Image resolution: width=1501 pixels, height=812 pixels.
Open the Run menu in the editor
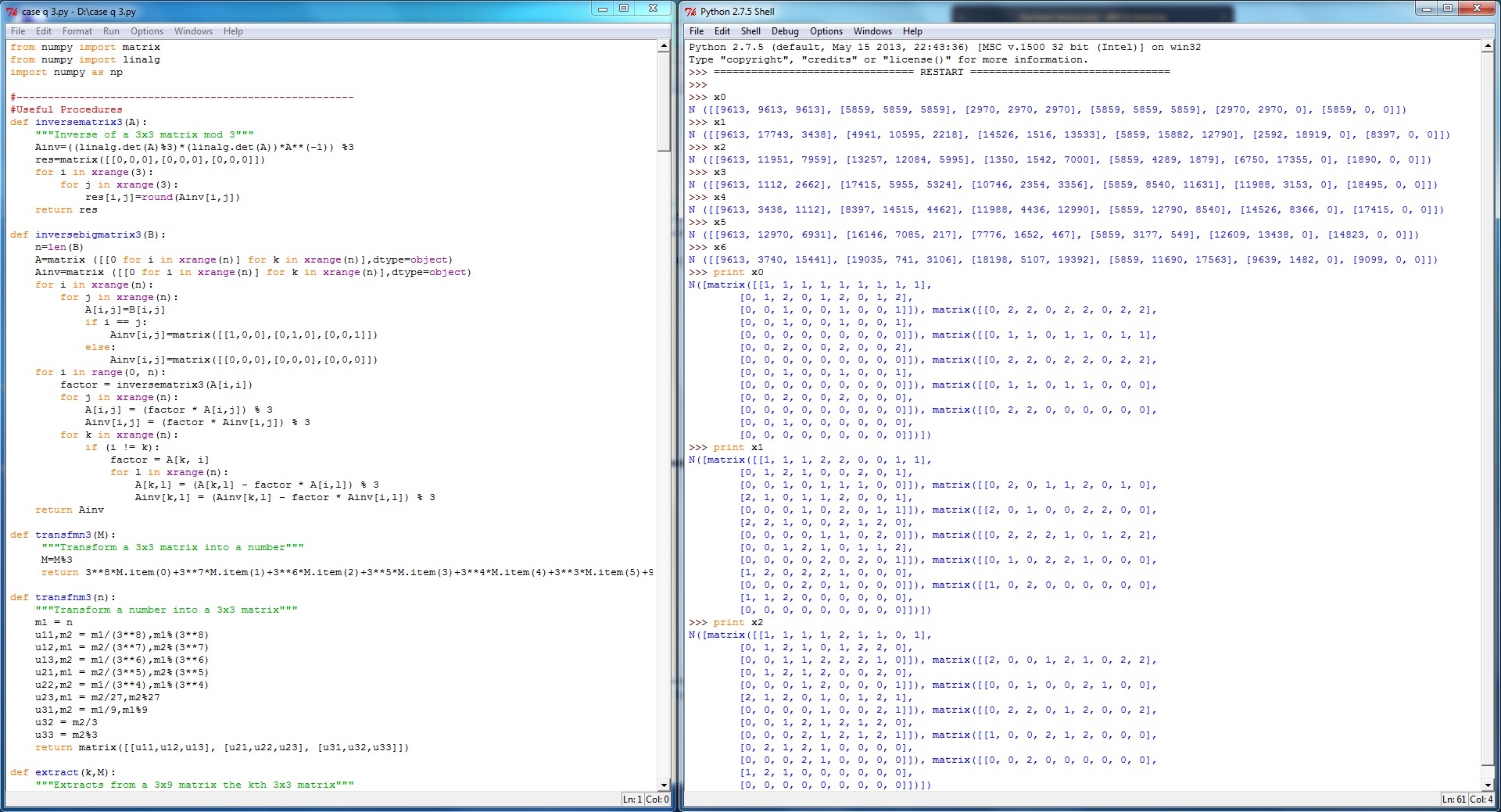point(111,31)
